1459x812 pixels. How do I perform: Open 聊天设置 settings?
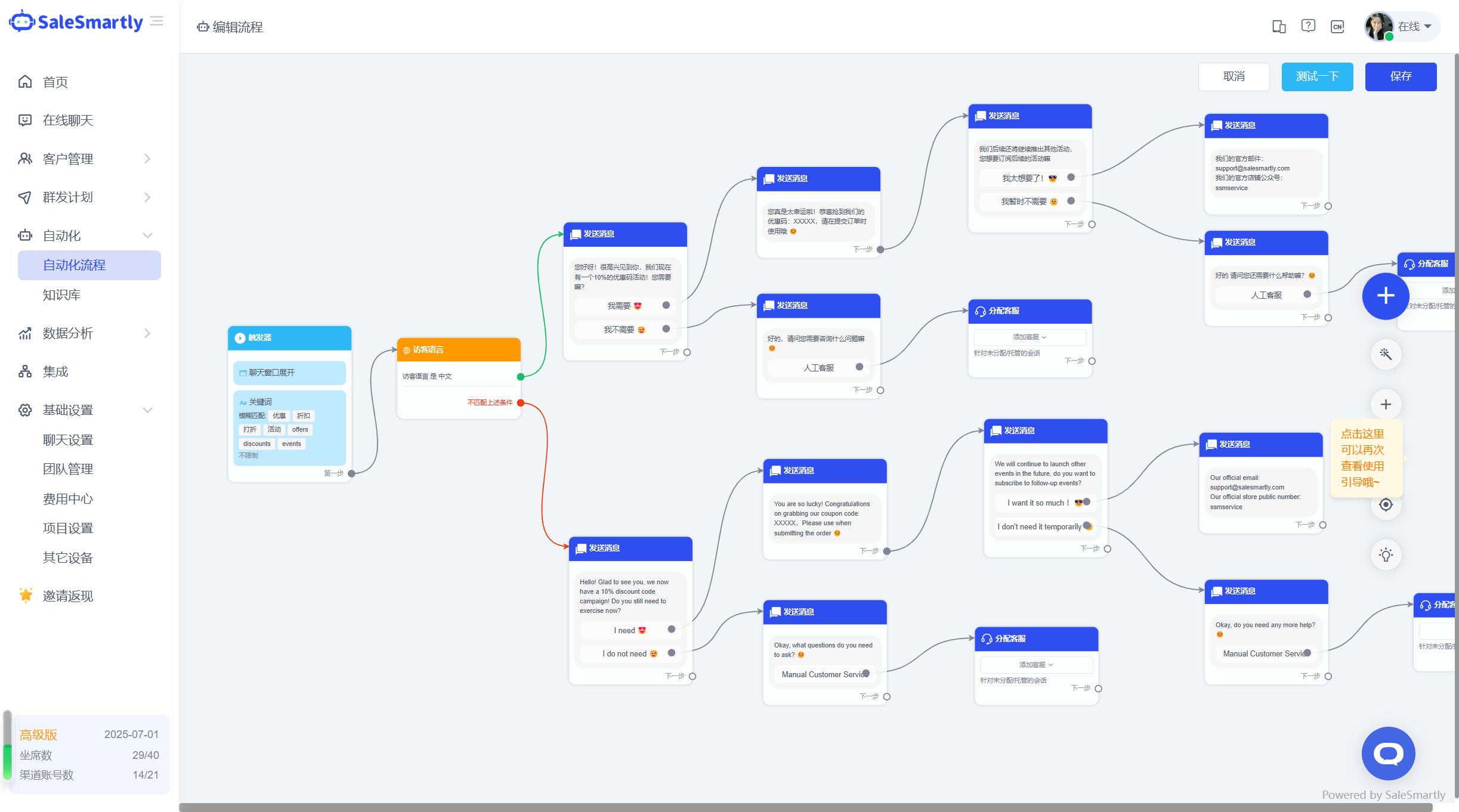pos(68,440)
